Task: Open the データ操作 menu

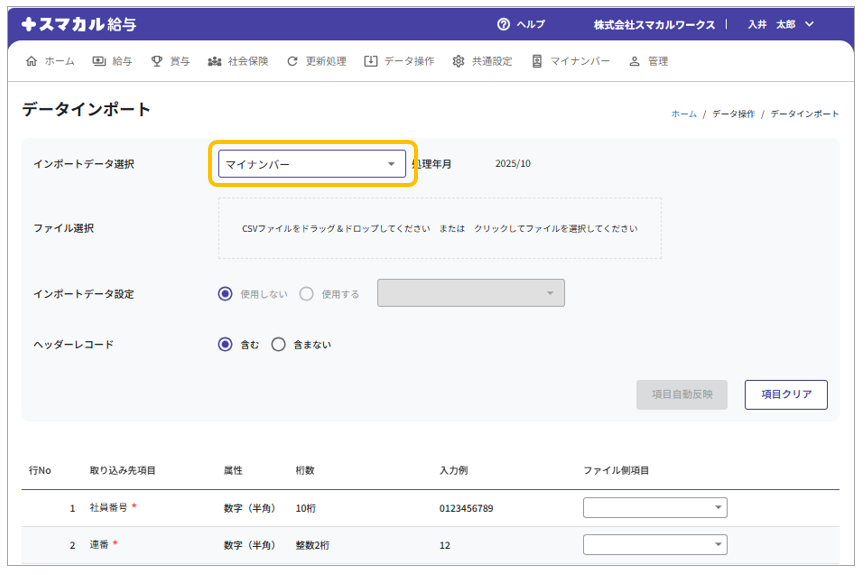Action: pyautogui.click(x=399, y=61)
